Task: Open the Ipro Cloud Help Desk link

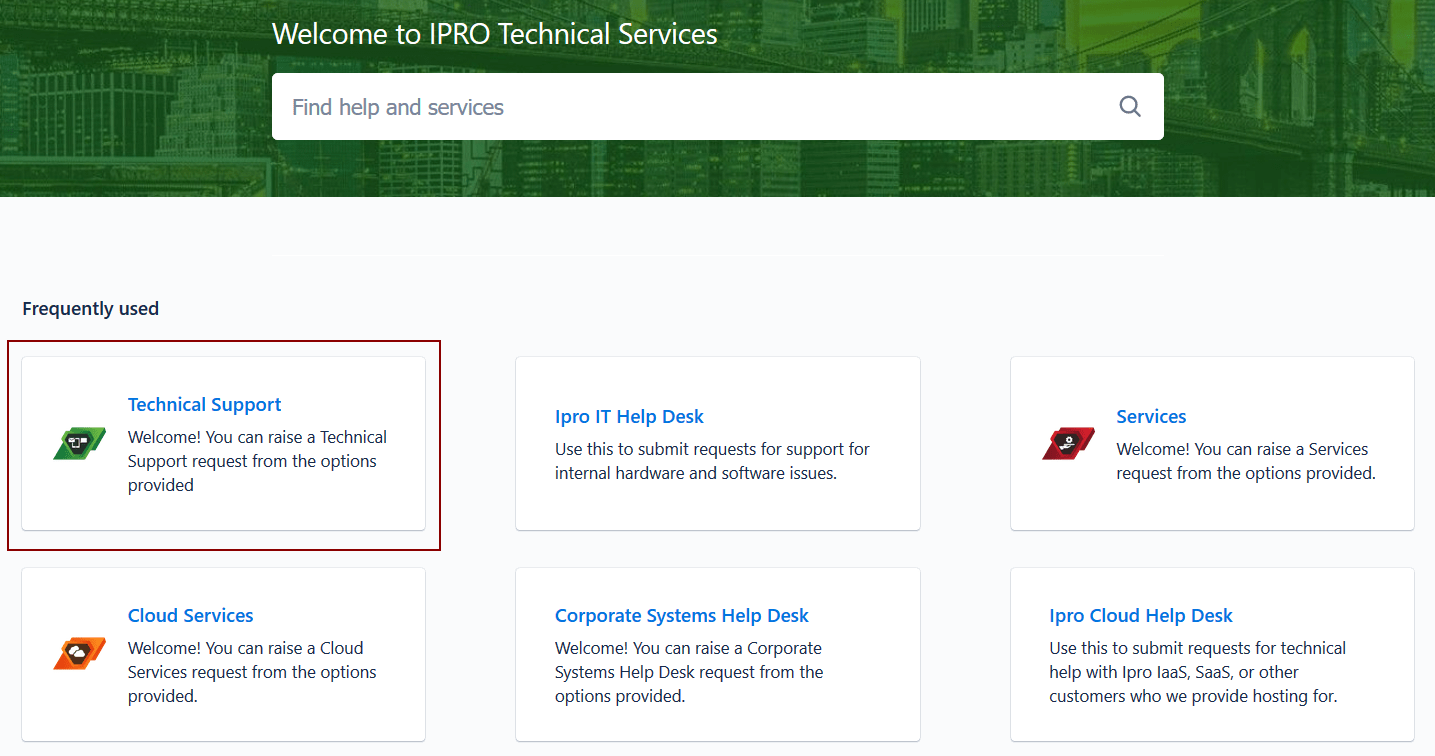Action: point(1141,615)
